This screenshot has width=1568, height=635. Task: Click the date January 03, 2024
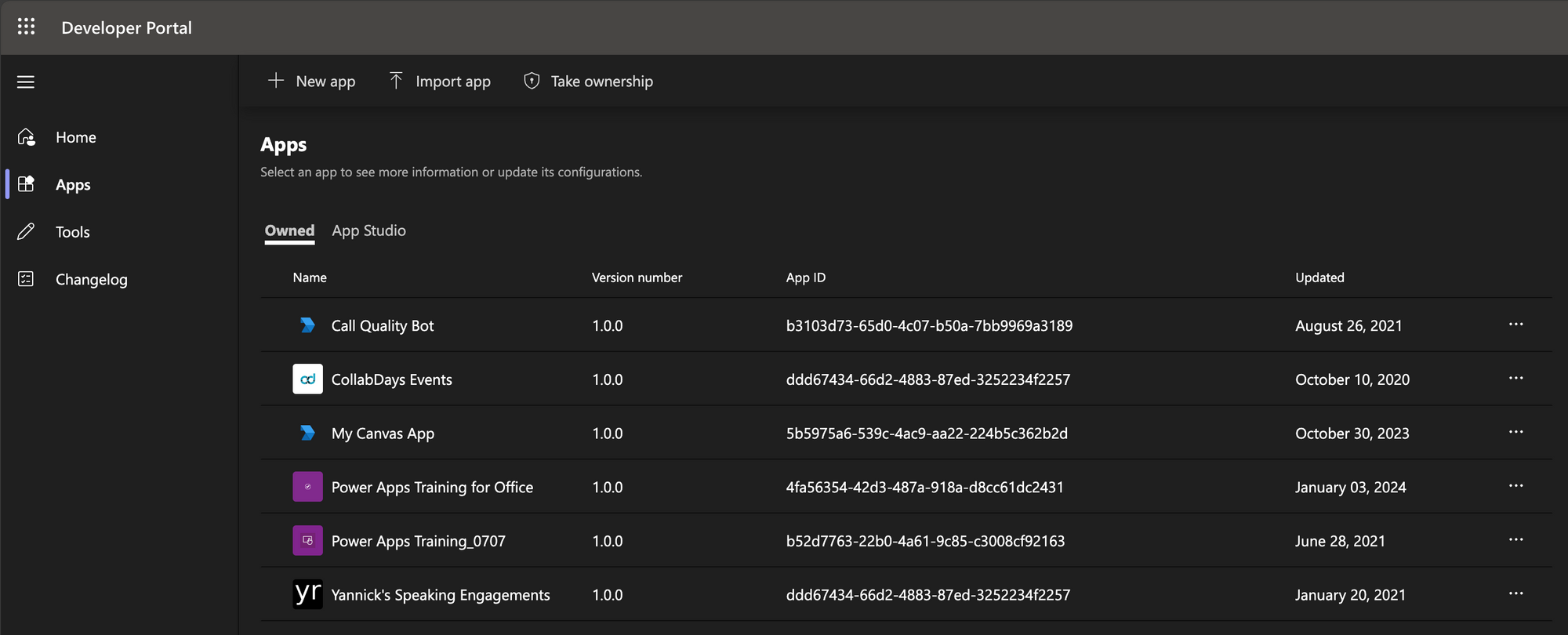click(x=1351, y=488)
